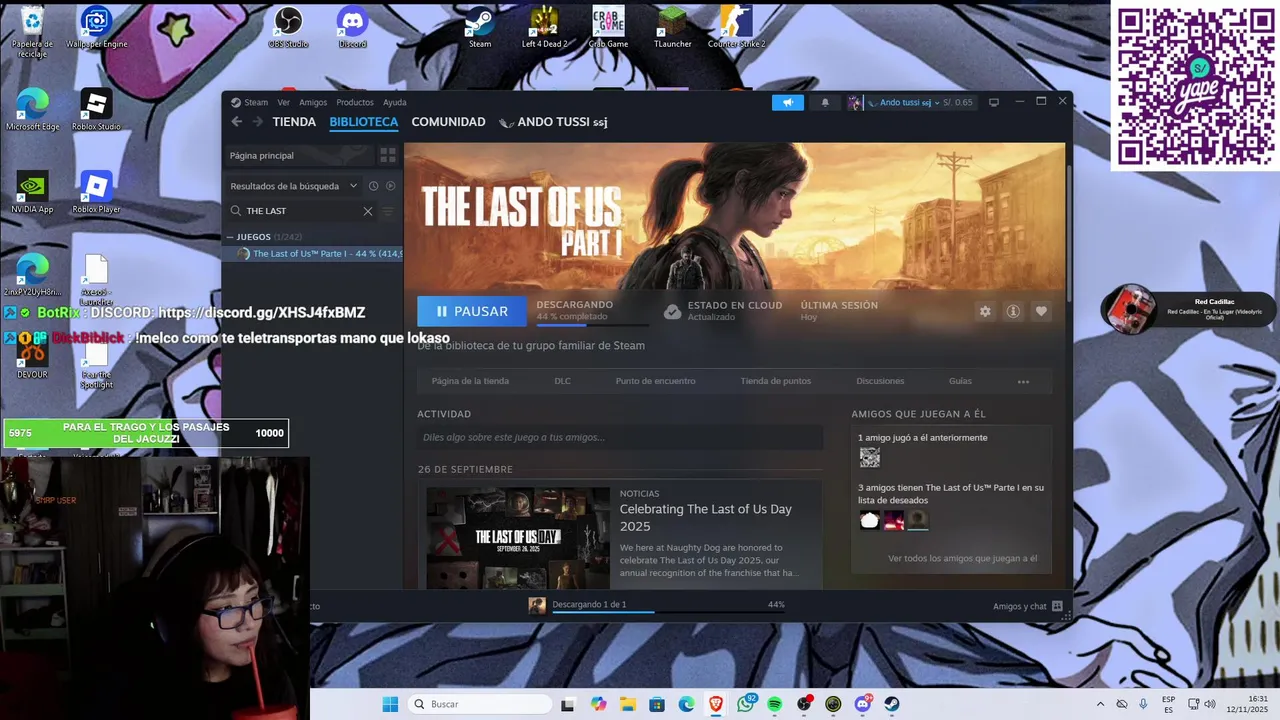The height and width of the screenshot is (720, 1280).
Task: Click the friend avatar who played previously
Action: pos(870,457)
